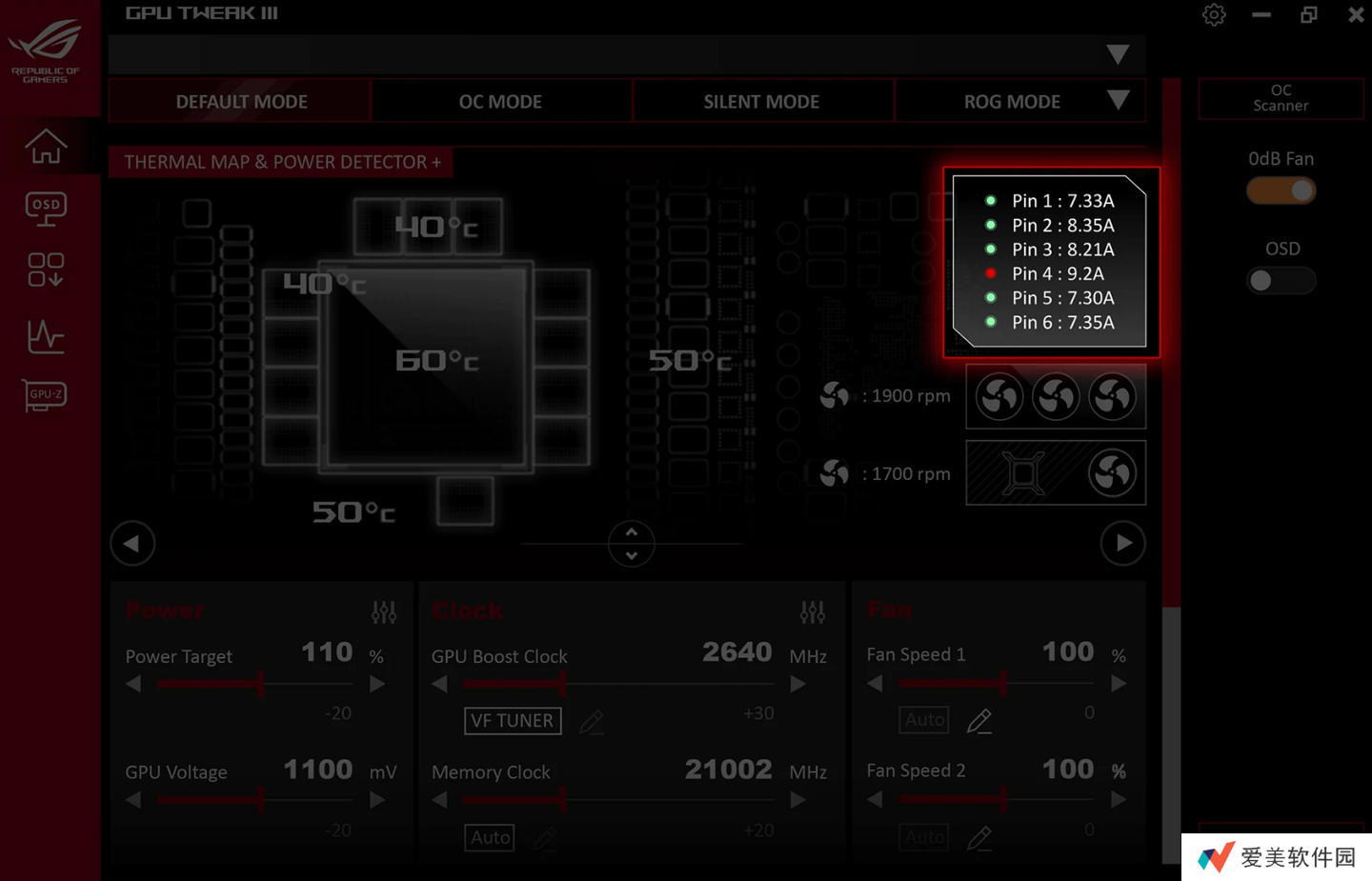Decrease GPU Voltage with left arrow

tap(133, 800)
